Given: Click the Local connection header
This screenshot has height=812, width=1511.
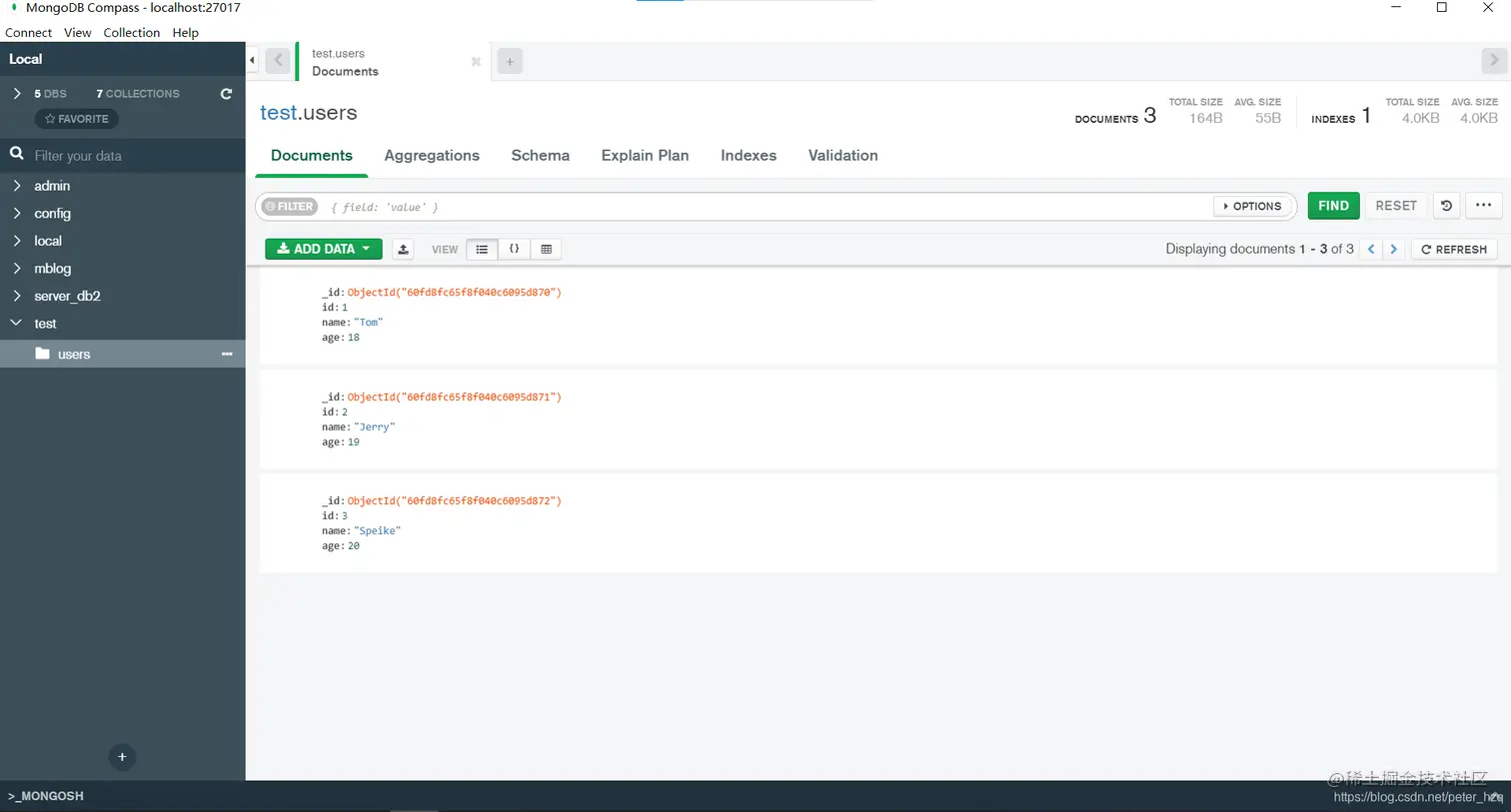Looking at the screenshot, I should 122,59.
